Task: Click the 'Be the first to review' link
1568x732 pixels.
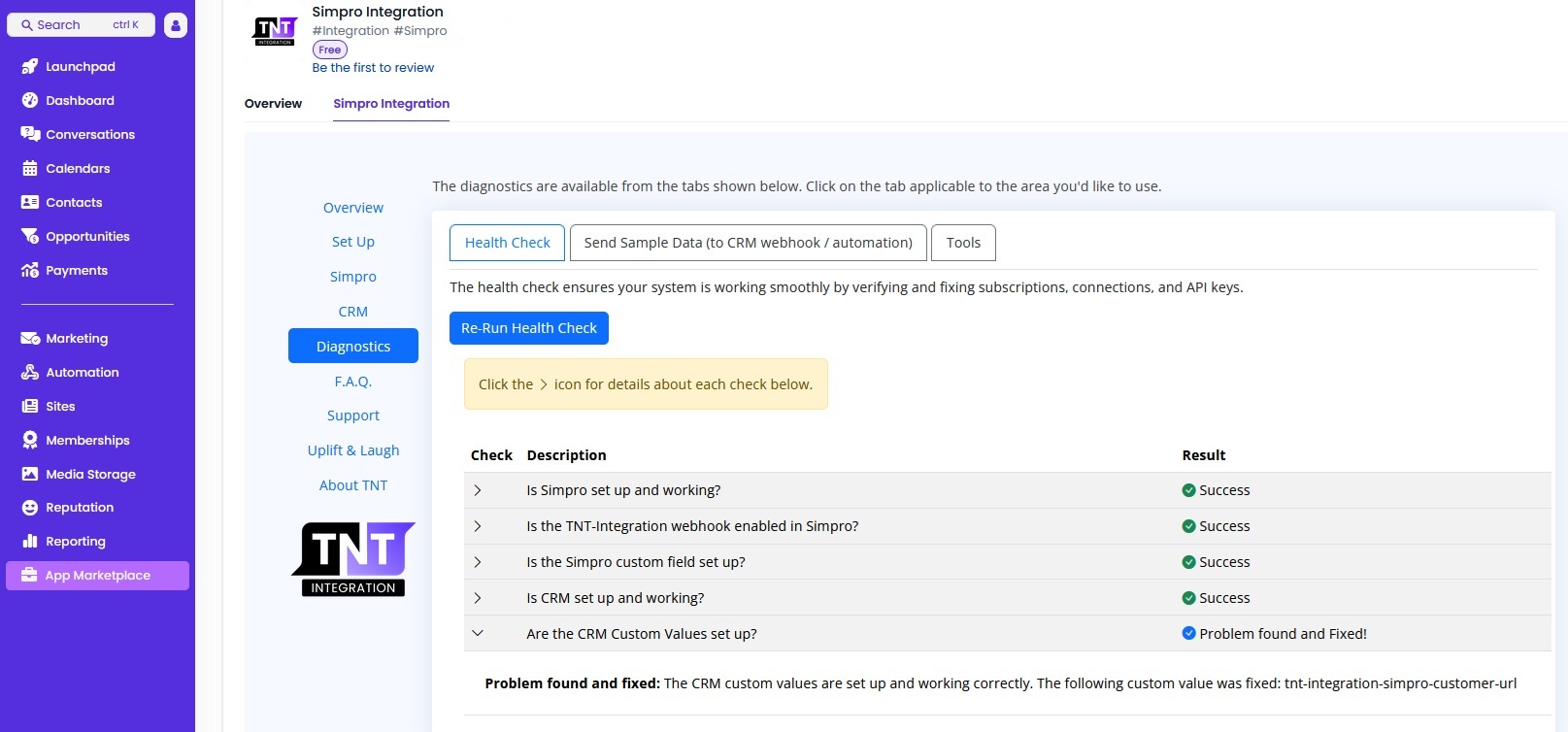Action: click(x=373, y=68)
